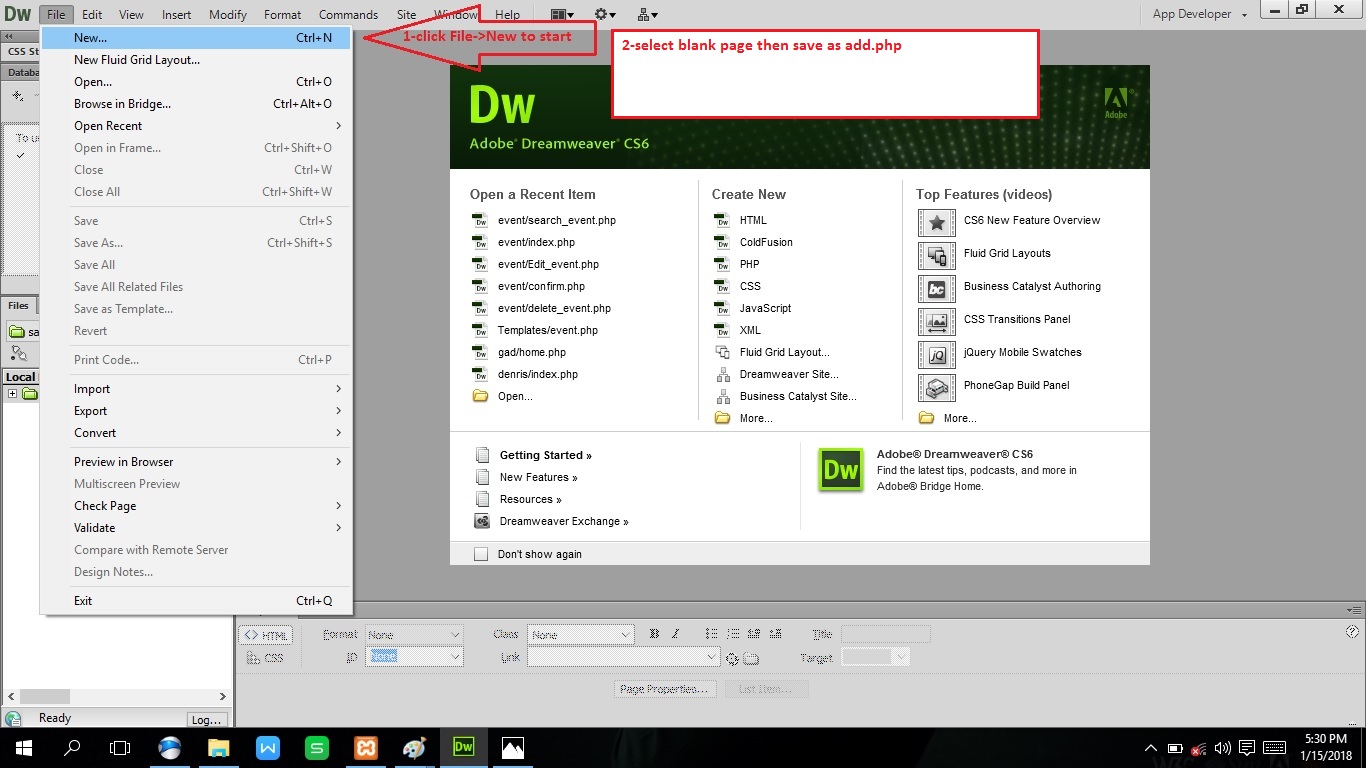1366x768 pixels.
Task: Click the HTML file icon under Create New
Action: click(722, 220)
